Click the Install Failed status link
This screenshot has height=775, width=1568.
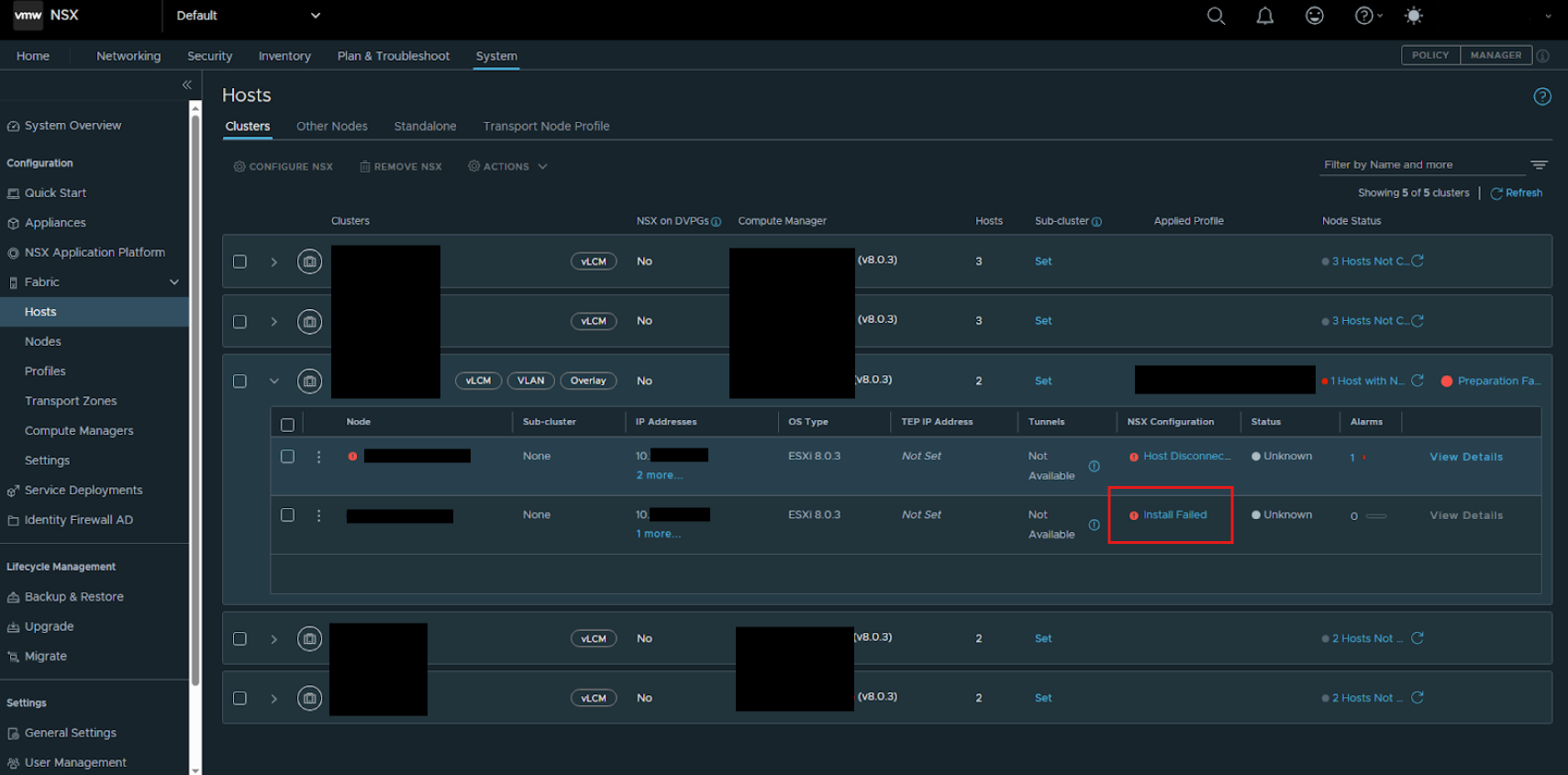[x=1174, y=515]
